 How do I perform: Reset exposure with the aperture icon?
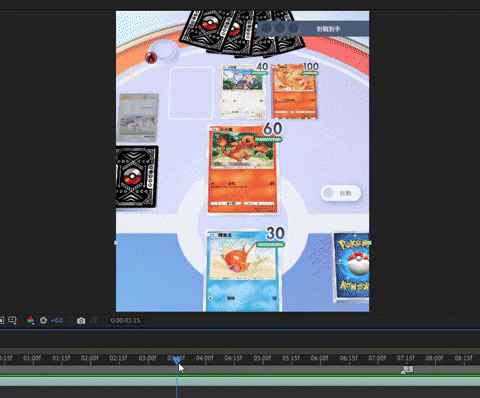coord(43,320)
